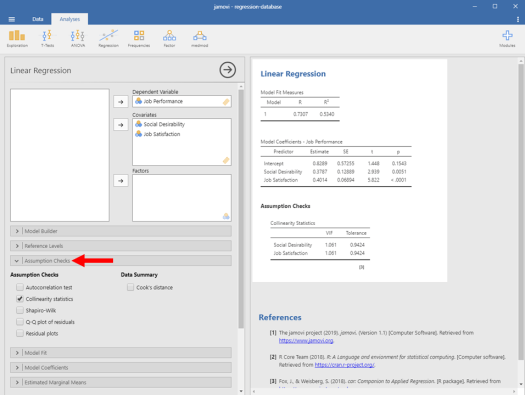525x395 pixels.
Task: Open the hamburger main menu
Action: [12, 19]
